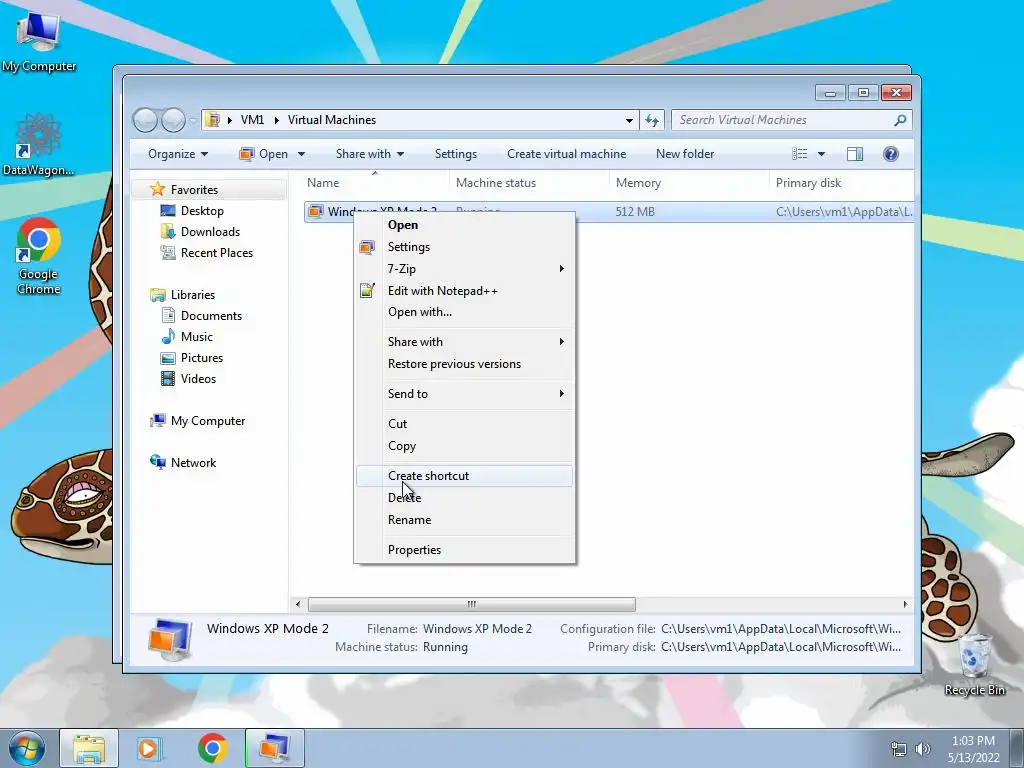Toggle the preview pane icon
1024x768 pixels.
[x=855, y=154]
